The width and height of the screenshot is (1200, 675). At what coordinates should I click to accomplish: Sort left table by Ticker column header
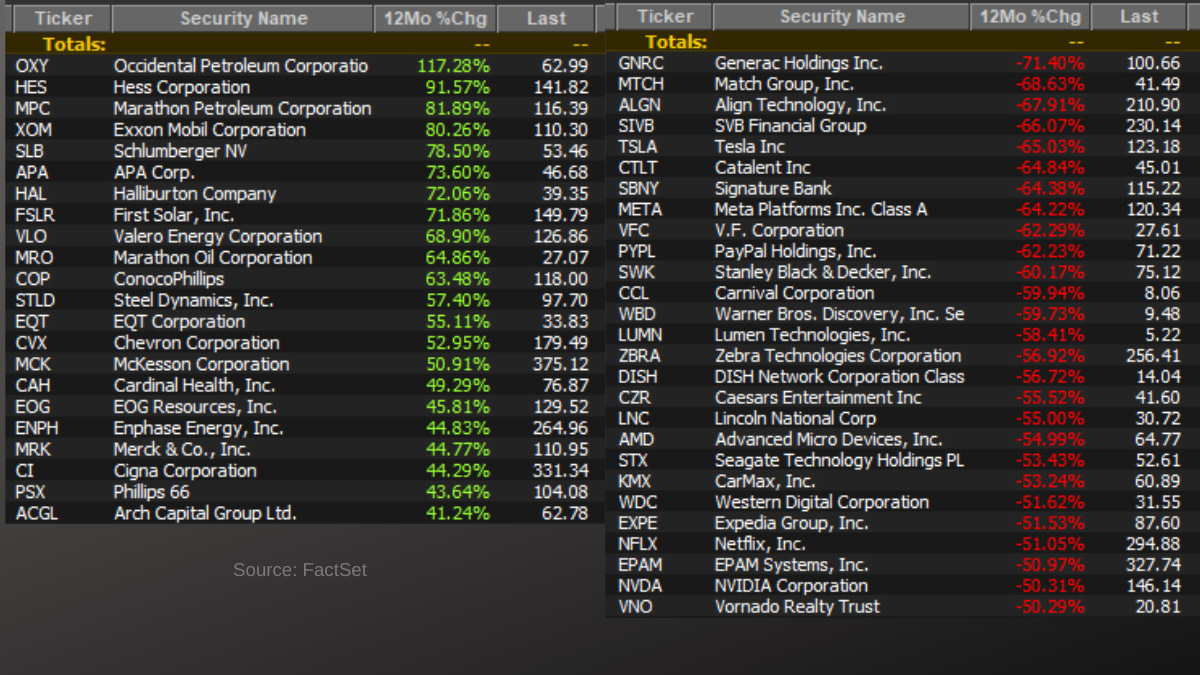tap(62, 18)
